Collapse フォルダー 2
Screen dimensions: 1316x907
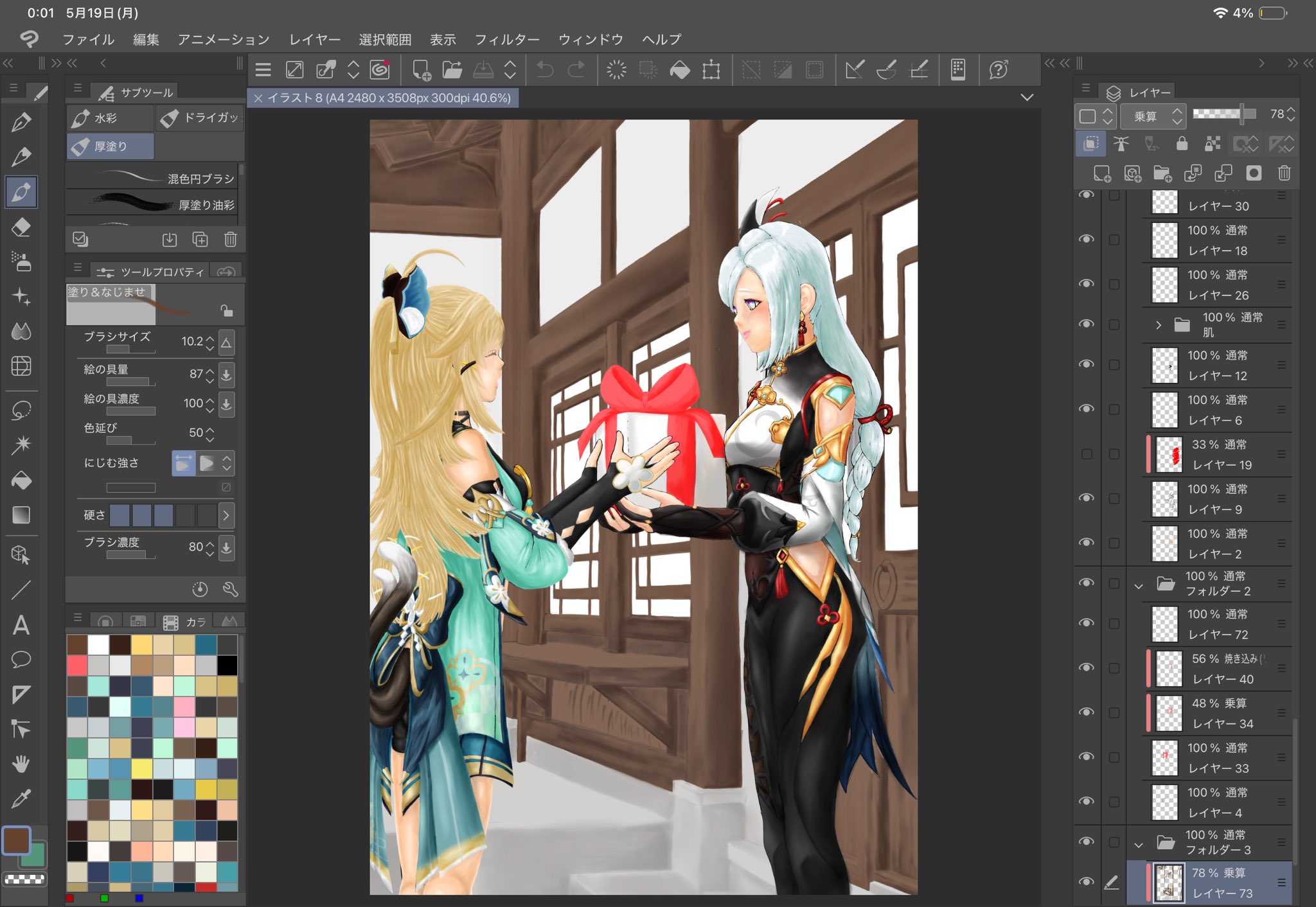click(x=1139, y=586)
